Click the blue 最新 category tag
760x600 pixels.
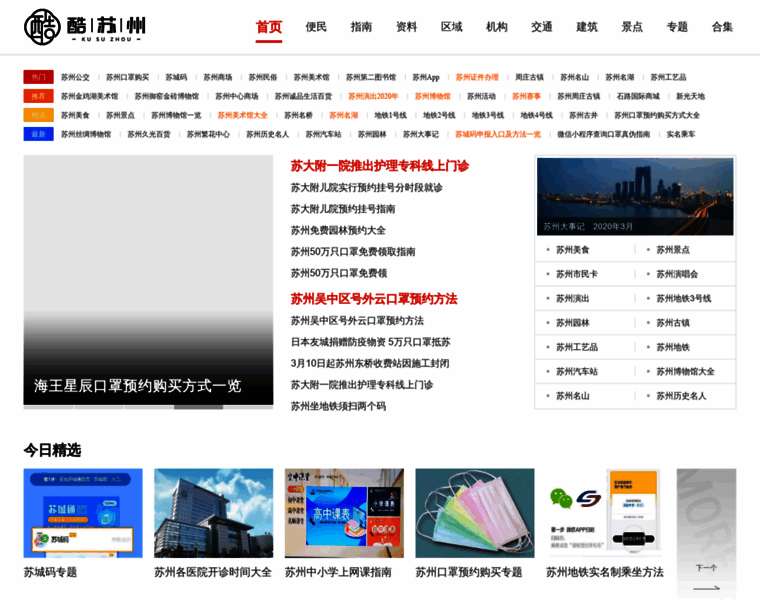point(38,134)
